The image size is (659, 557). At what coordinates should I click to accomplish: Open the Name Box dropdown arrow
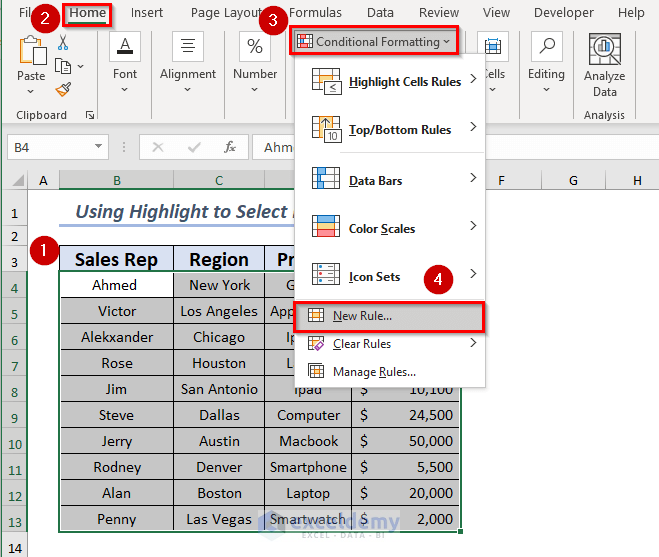tap(100, 147)
